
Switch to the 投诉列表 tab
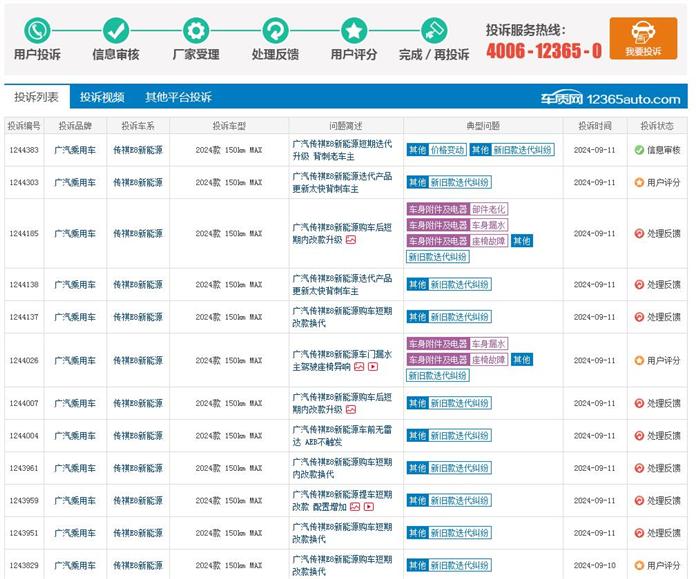37,97
